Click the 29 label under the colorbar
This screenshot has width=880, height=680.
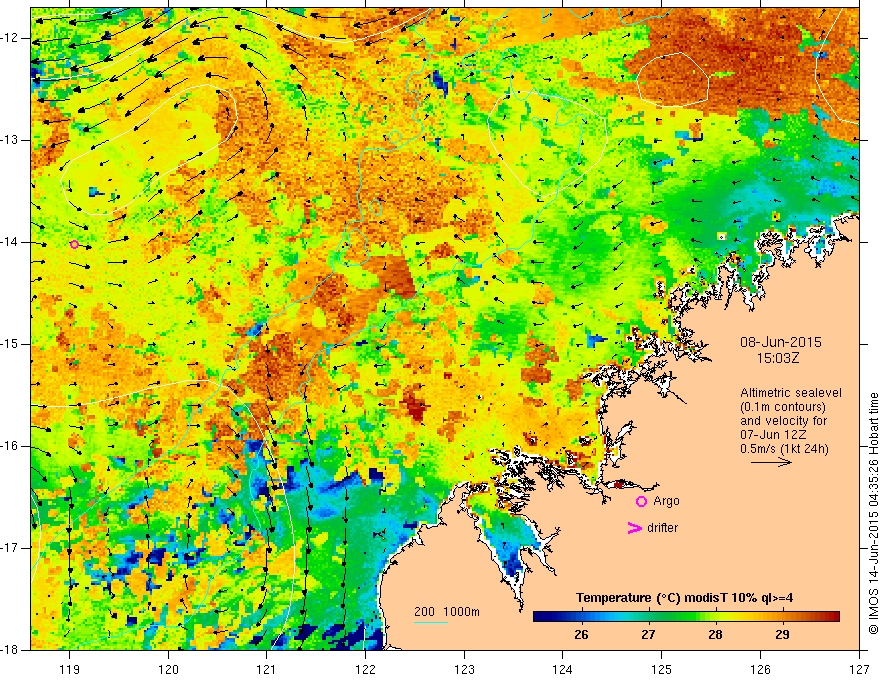(x=782, y=635)
